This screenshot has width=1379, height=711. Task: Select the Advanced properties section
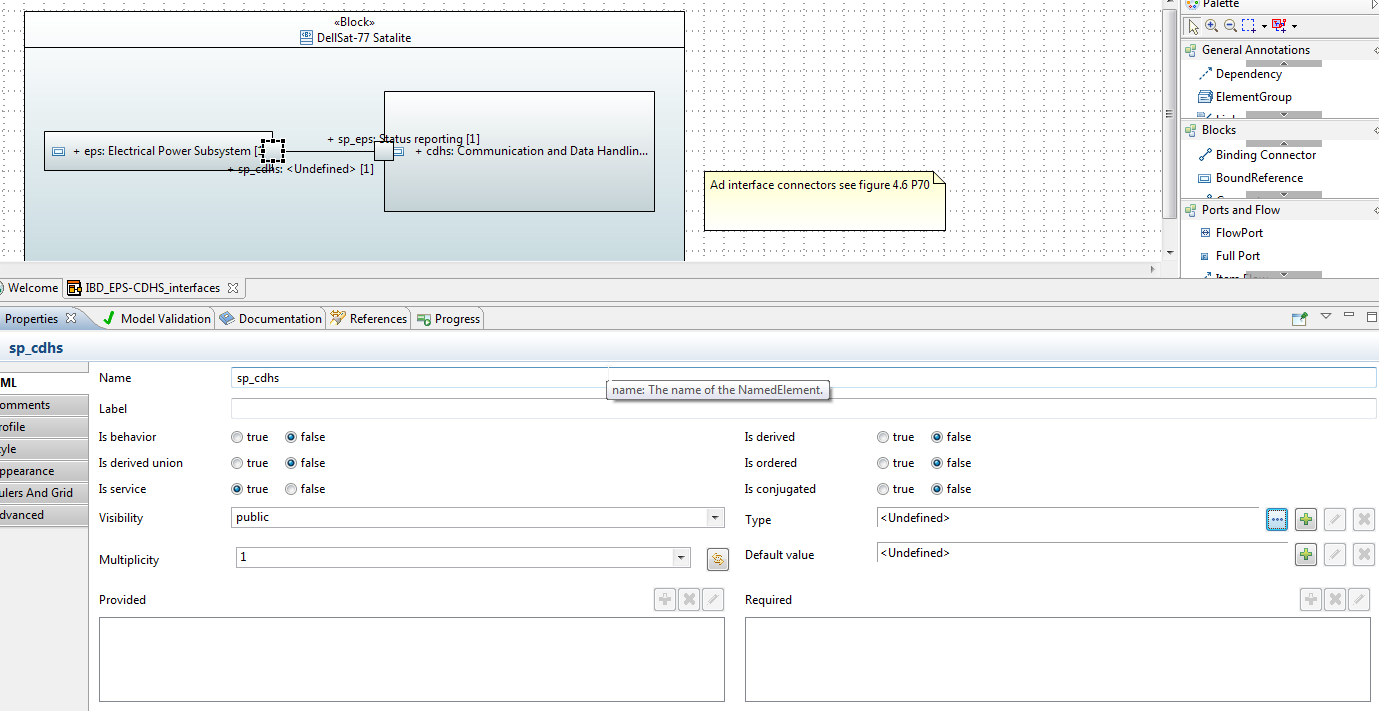[43, 515]
